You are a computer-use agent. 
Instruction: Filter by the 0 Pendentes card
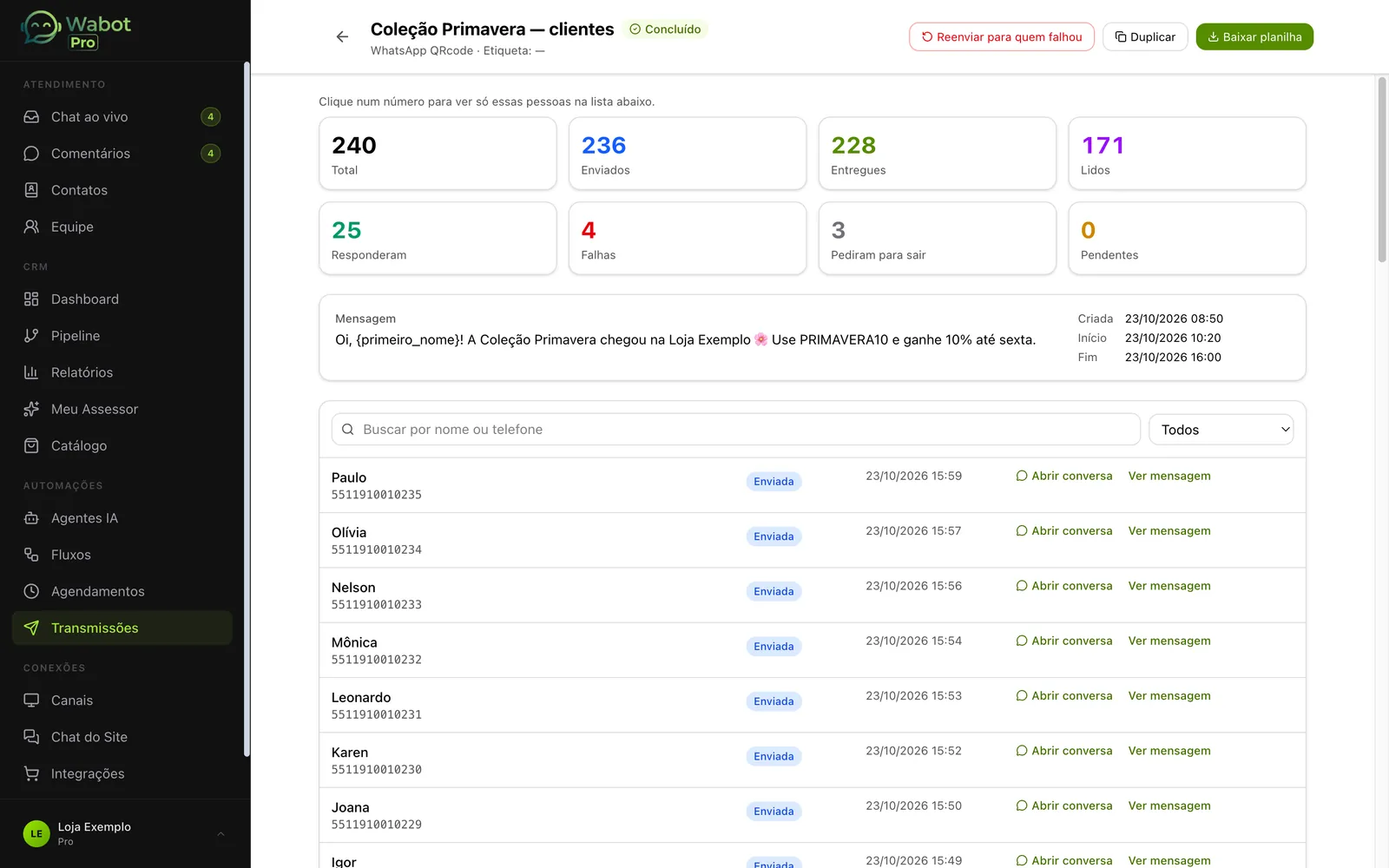1187,239
